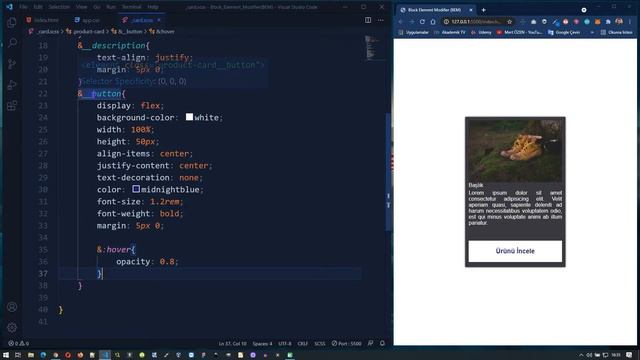Click the Ürünü İncele button in browser
The image size is (640, 360).
click(515, 251)
